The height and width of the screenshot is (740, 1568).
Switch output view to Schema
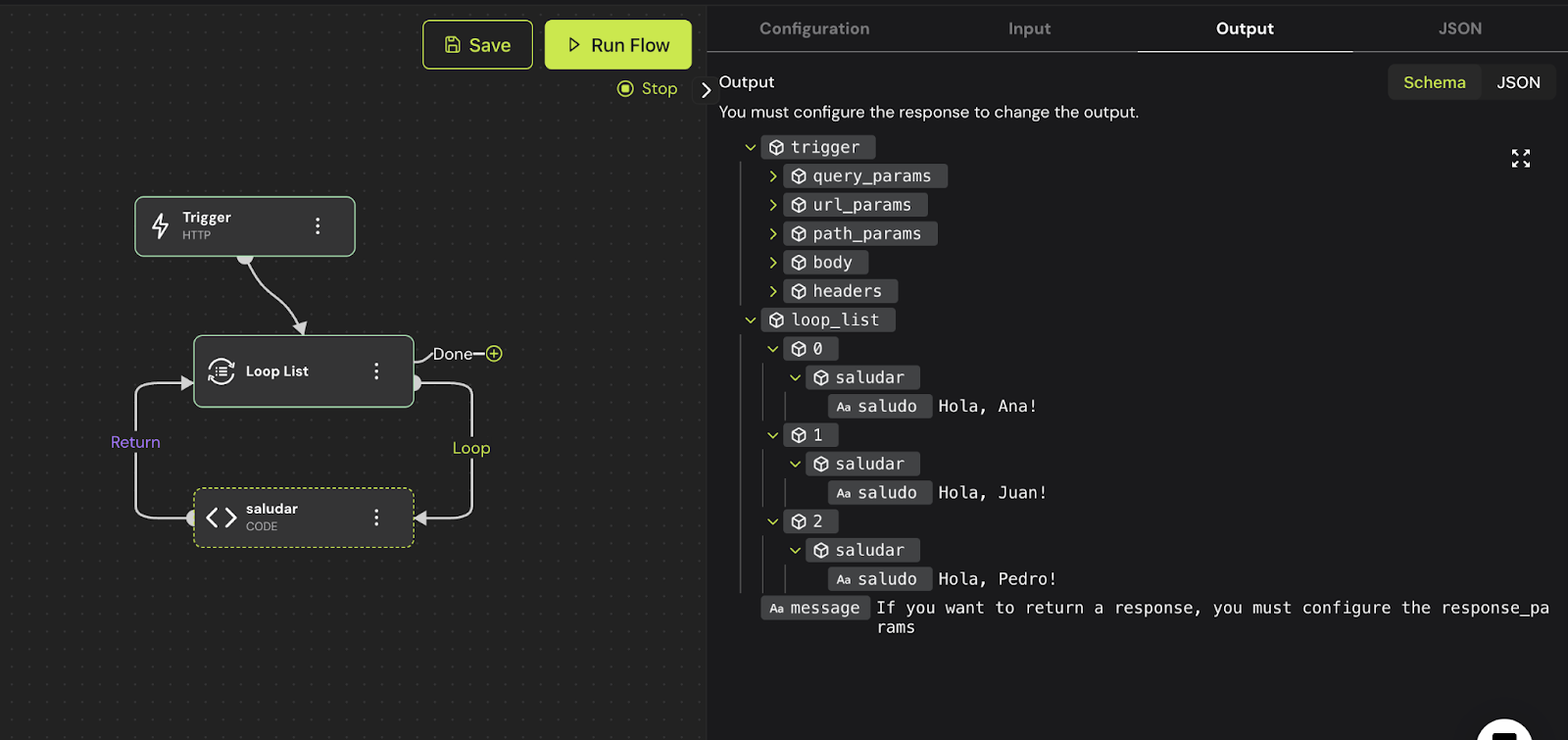tap(1434, 82)
